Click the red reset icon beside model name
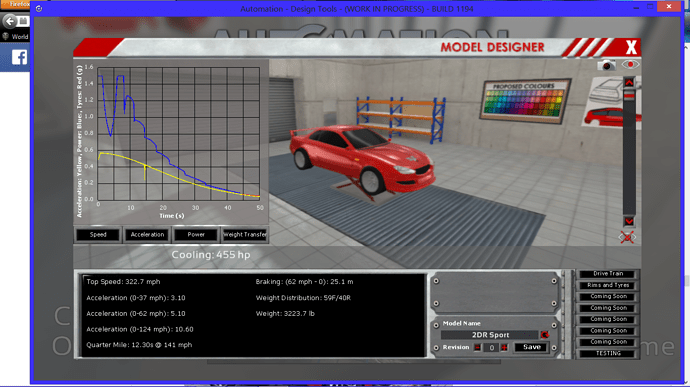This screenshot has width=690, height=387. [x=545, y=335]
